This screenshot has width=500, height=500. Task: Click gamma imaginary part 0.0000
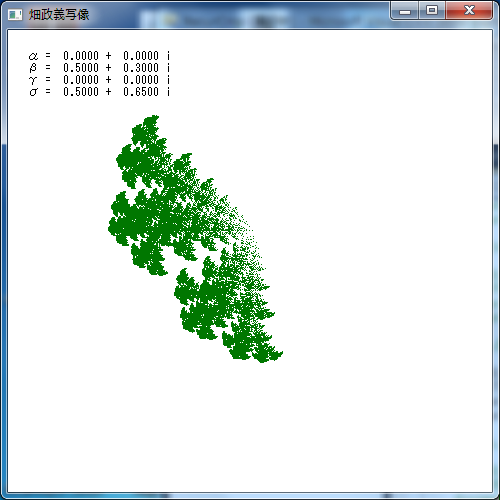click(141, 80)
